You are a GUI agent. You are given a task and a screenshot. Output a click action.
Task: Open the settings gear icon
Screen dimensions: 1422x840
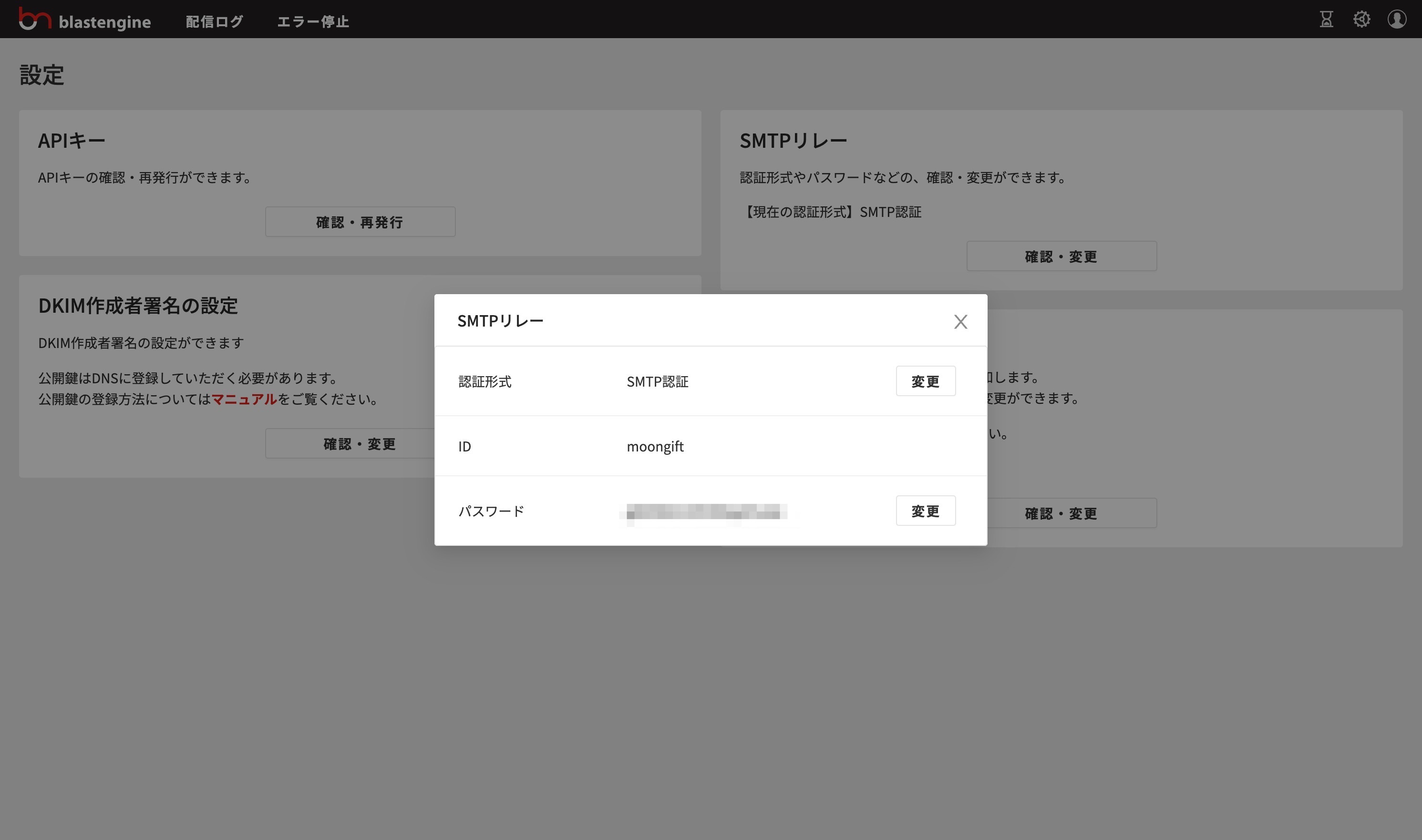click(x=1361, y=19)
